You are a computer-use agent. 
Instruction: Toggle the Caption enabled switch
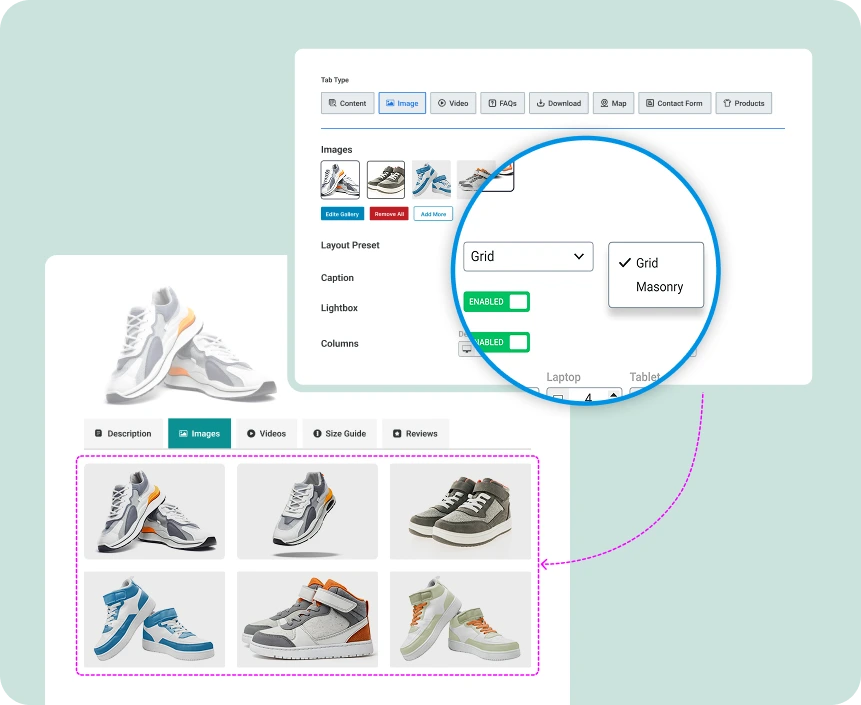496,302
